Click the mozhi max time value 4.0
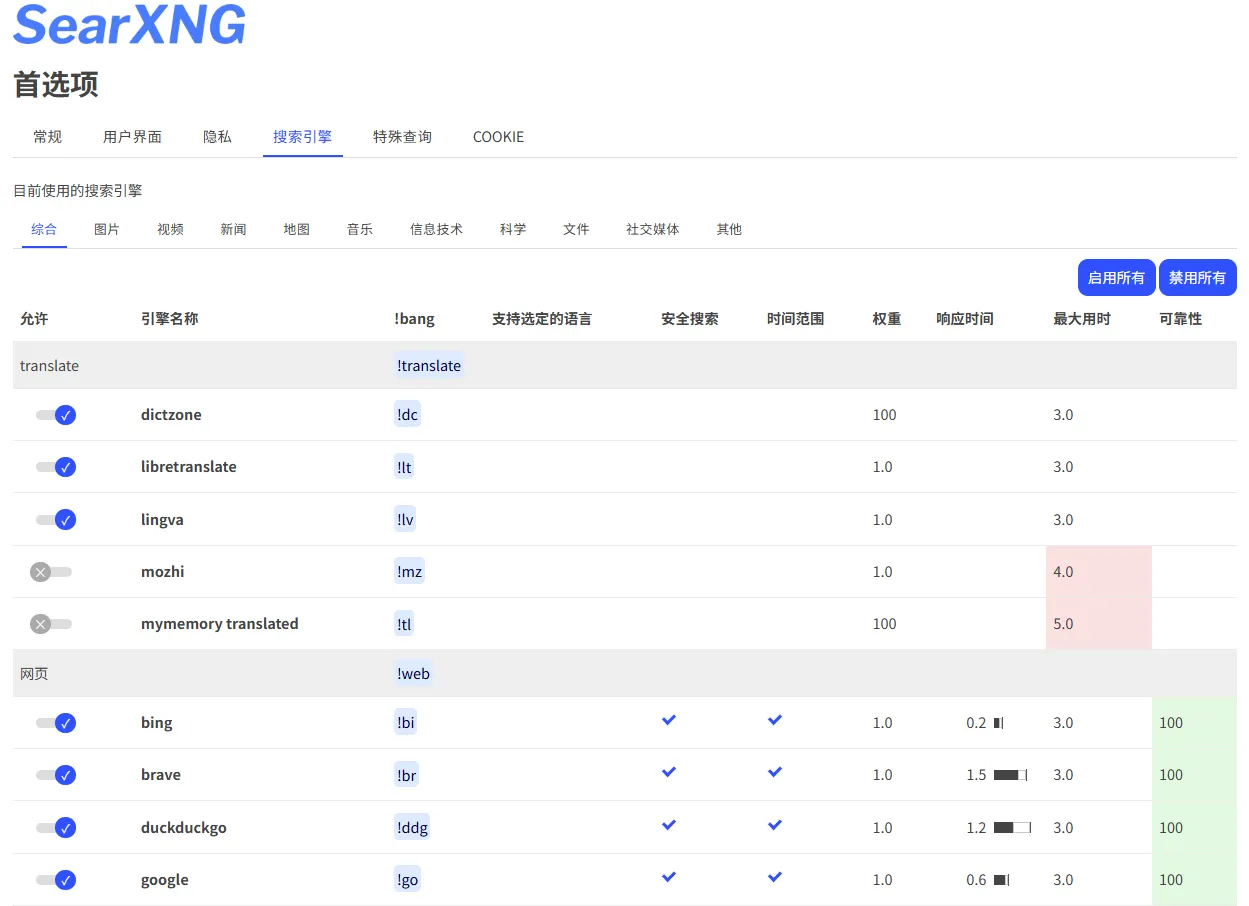Screen dimensions: 1249x906 (1063, 572)
